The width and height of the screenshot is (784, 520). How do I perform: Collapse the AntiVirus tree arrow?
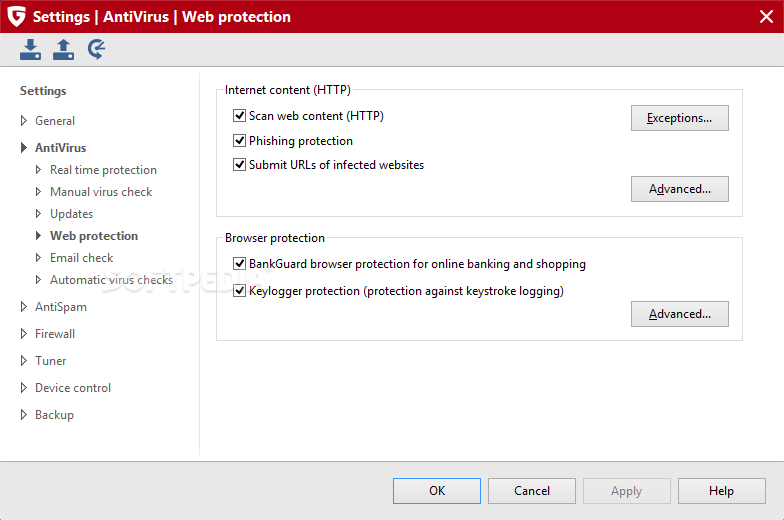[24, 148]
